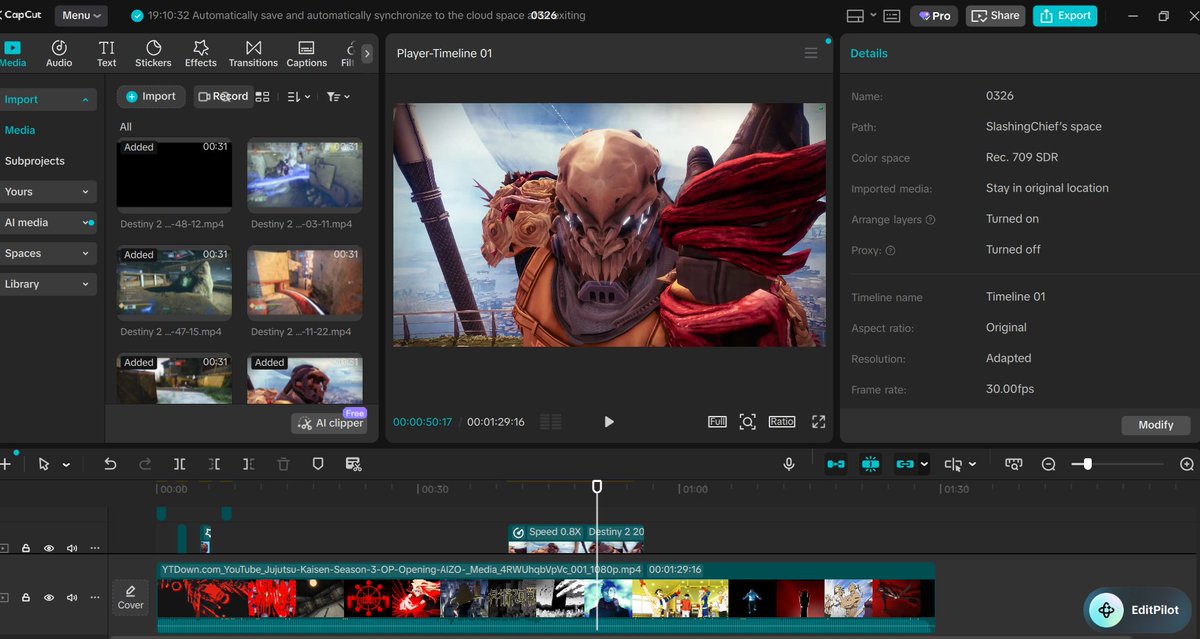Toggle the media grid view icon
1200x639 pixels.
pyautogui.click(x=263, y=97)
